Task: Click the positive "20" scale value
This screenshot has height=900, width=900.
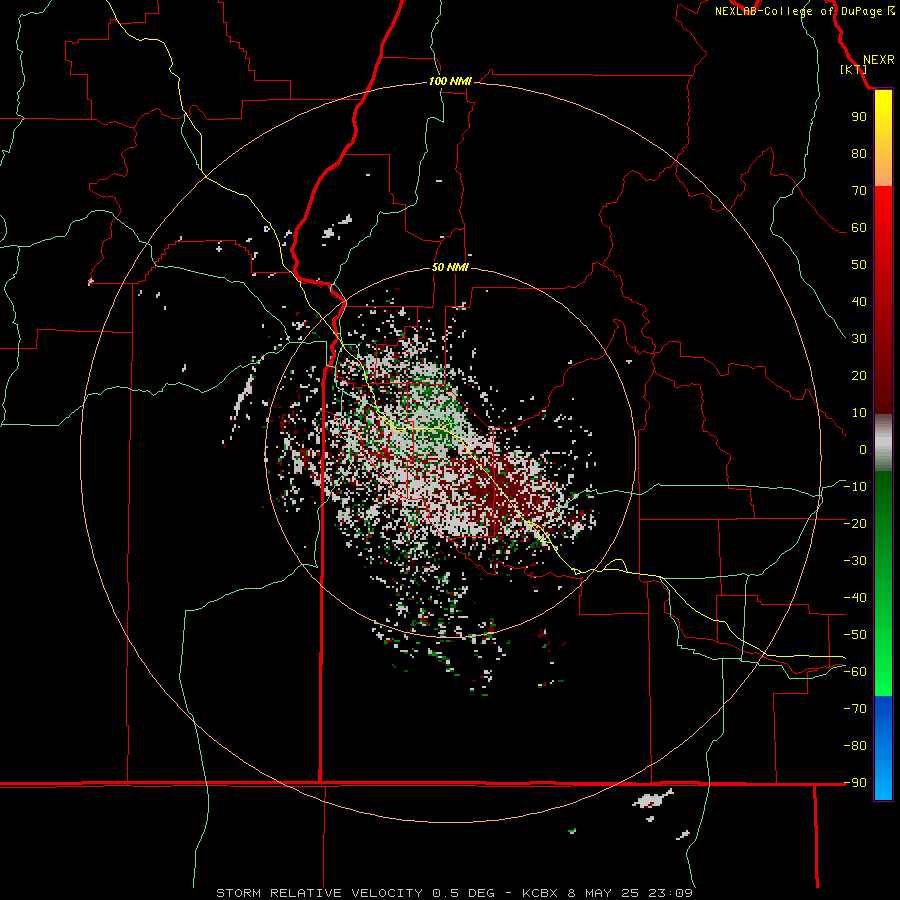Action: [859, 376]
